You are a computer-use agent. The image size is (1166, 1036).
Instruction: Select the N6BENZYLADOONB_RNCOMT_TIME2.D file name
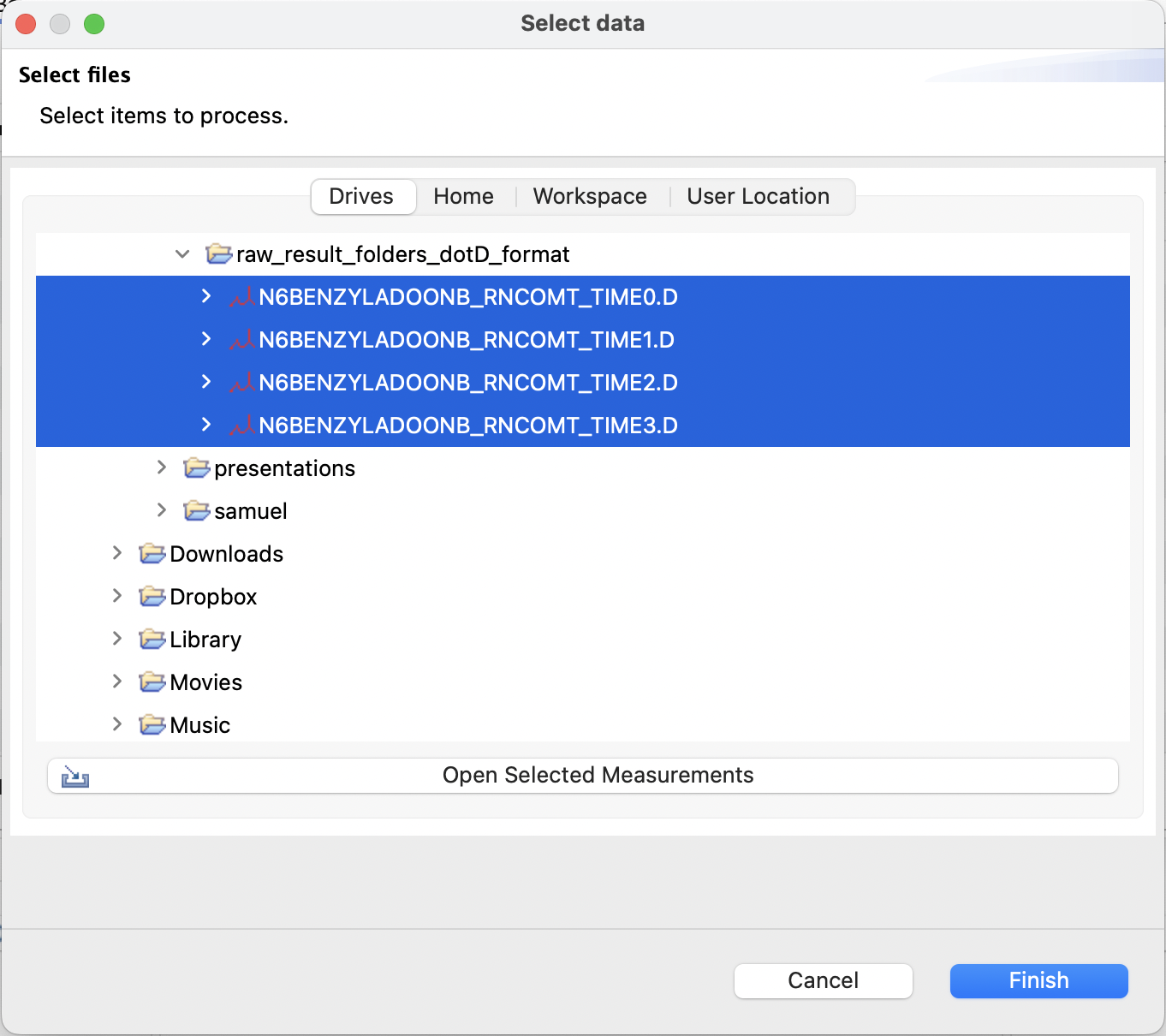coord(468,383)
